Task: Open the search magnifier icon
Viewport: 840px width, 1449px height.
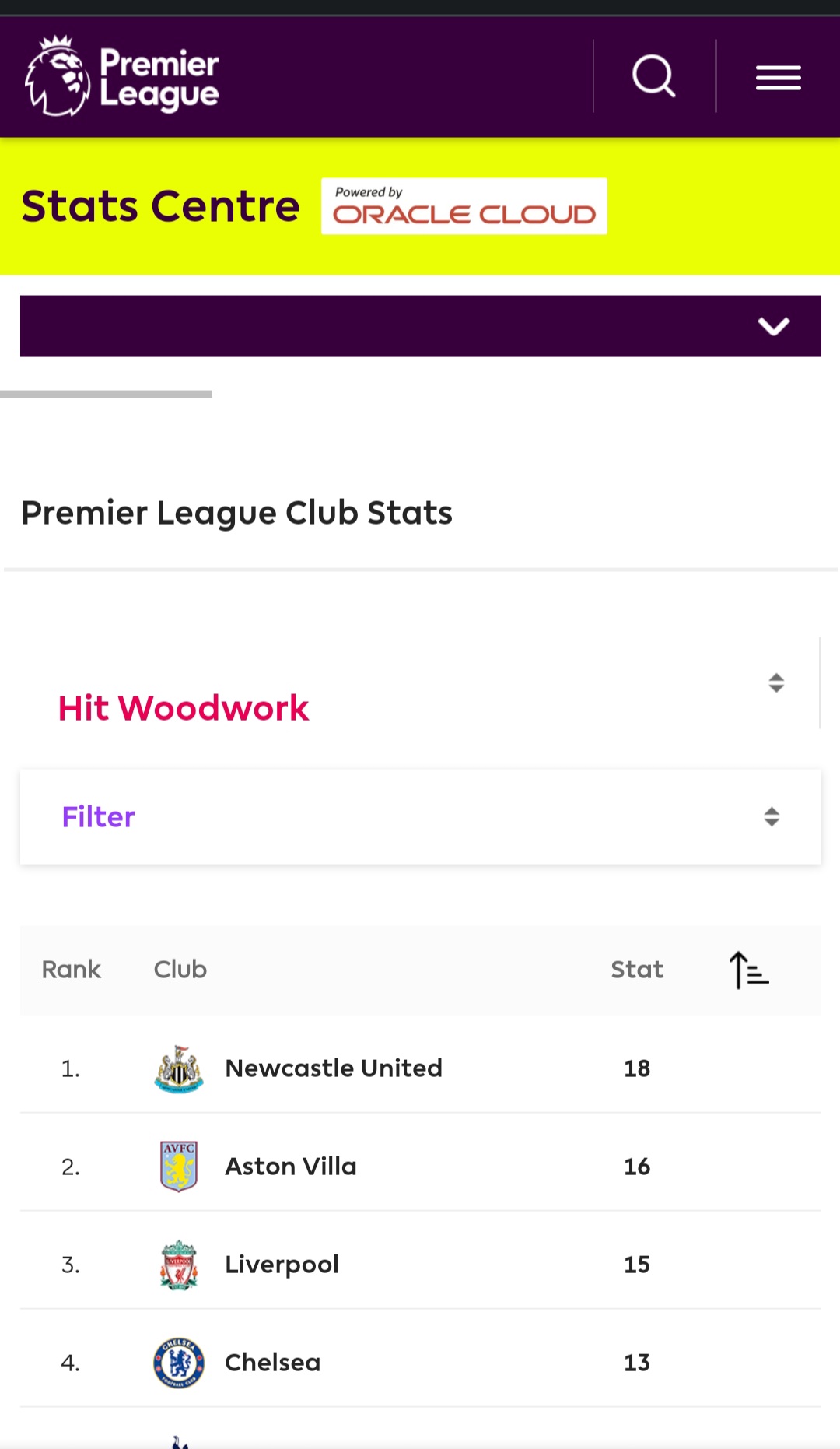Action: coord(653,75)
